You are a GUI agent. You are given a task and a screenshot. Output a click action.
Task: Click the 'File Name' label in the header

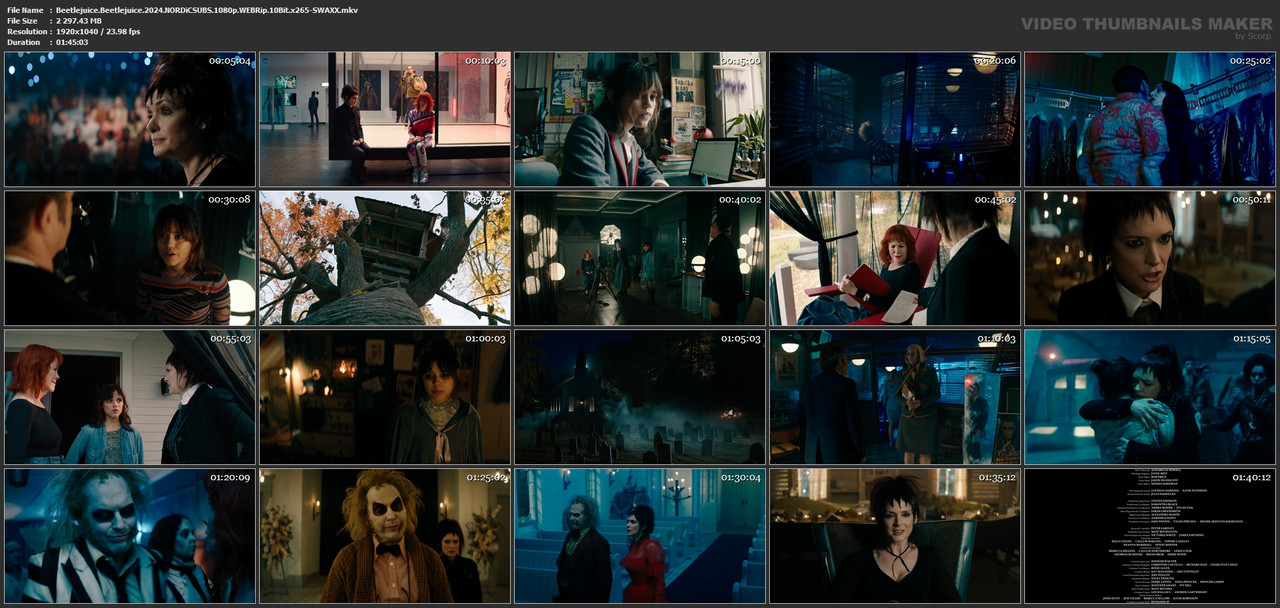coord(25,10)
